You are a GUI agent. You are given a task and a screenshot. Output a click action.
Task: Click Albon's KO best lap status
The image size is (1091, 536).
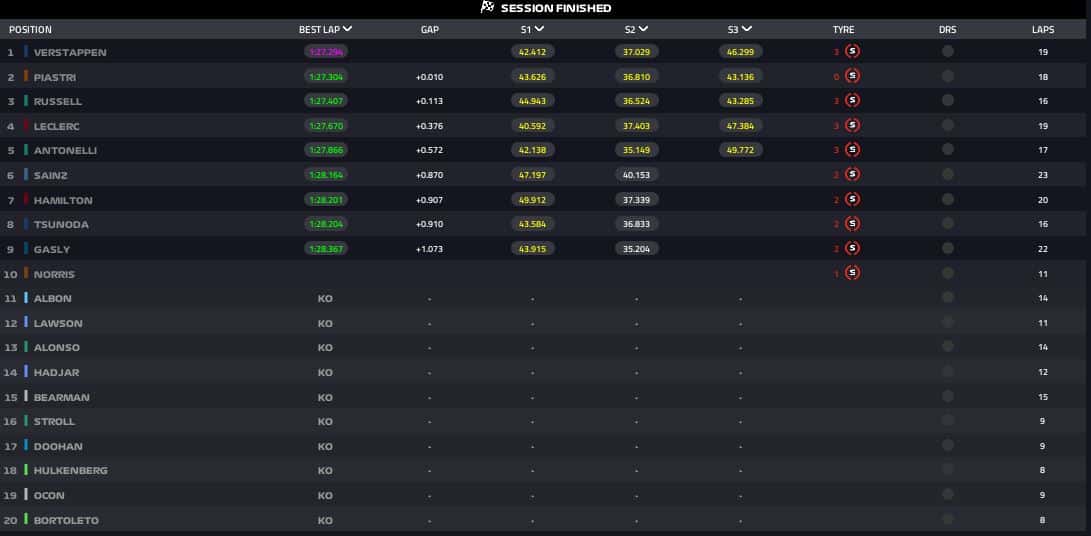click(325, 299)
